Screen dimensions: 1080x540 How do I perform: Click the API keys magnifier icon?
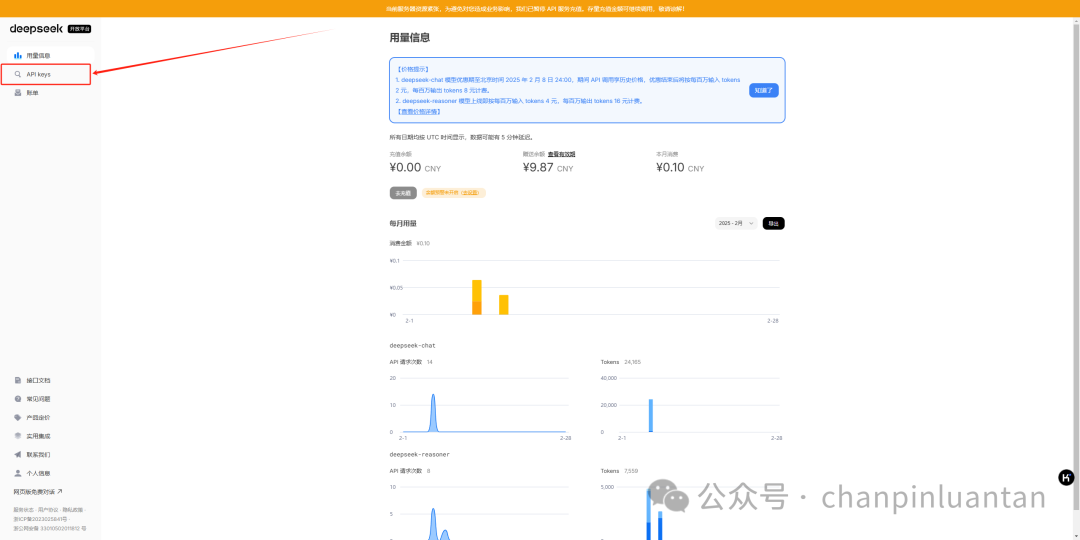tap(18, 74)
